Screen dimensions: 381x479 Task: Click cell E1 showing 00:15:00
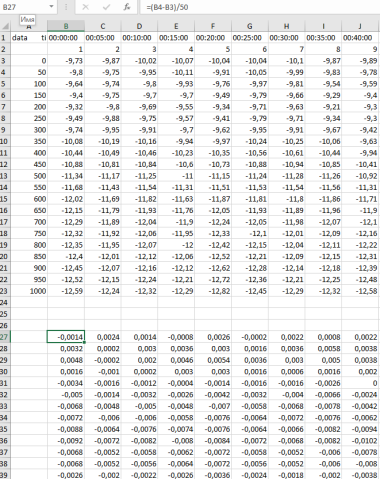pos(176,38)
